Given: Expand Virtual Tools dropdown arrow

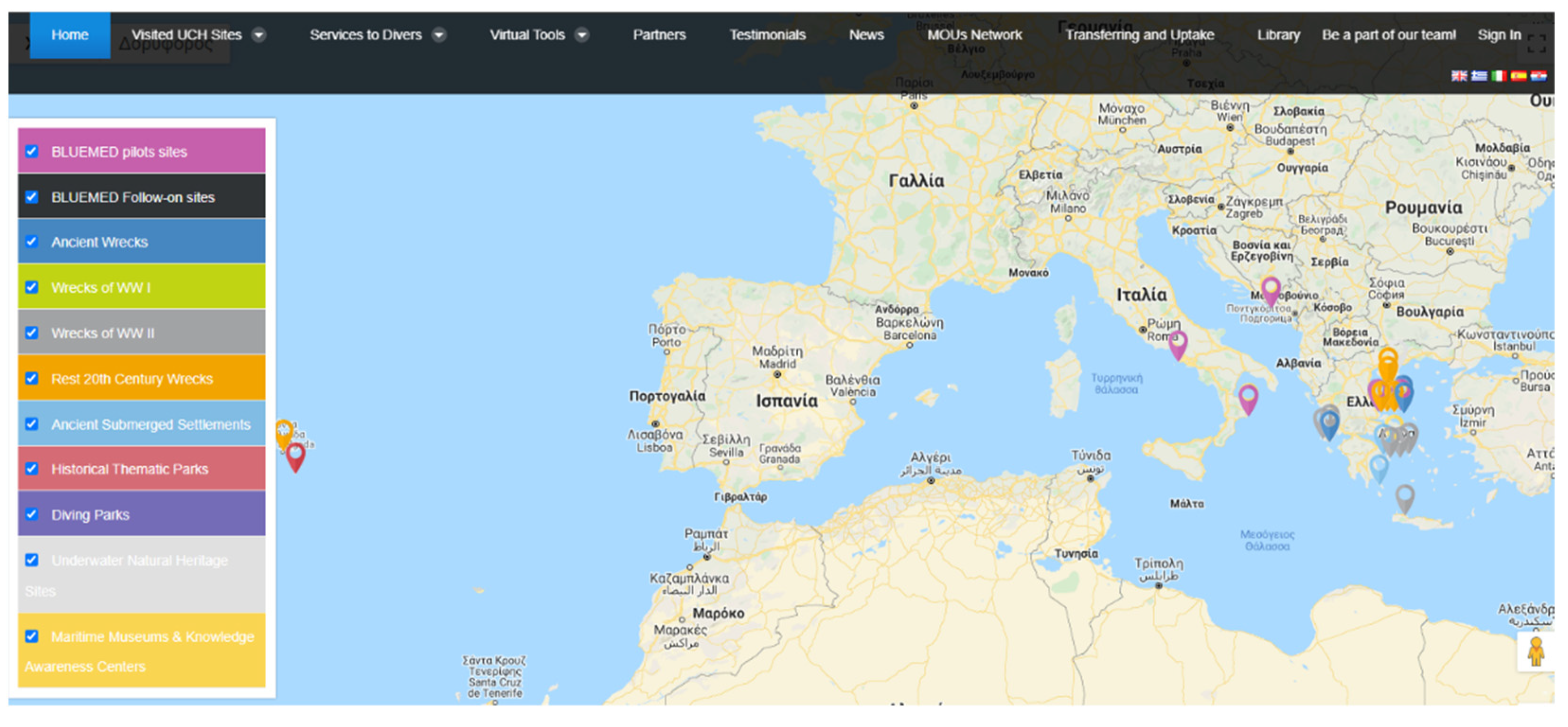Looking at the screenshot, I should coord(582,35).
